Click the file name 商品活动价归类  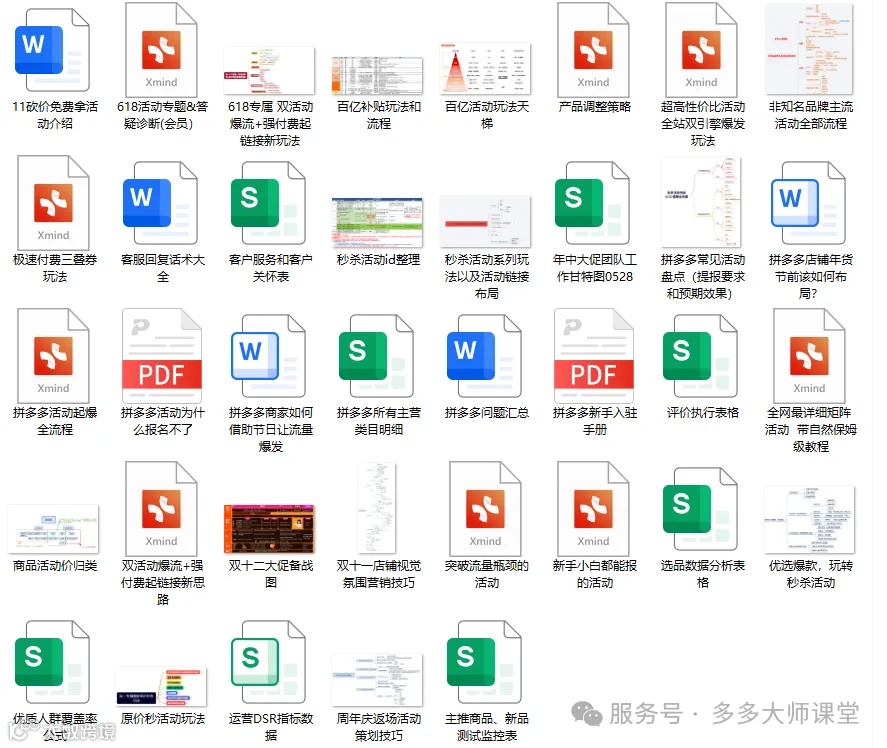[x=55, y=566]
